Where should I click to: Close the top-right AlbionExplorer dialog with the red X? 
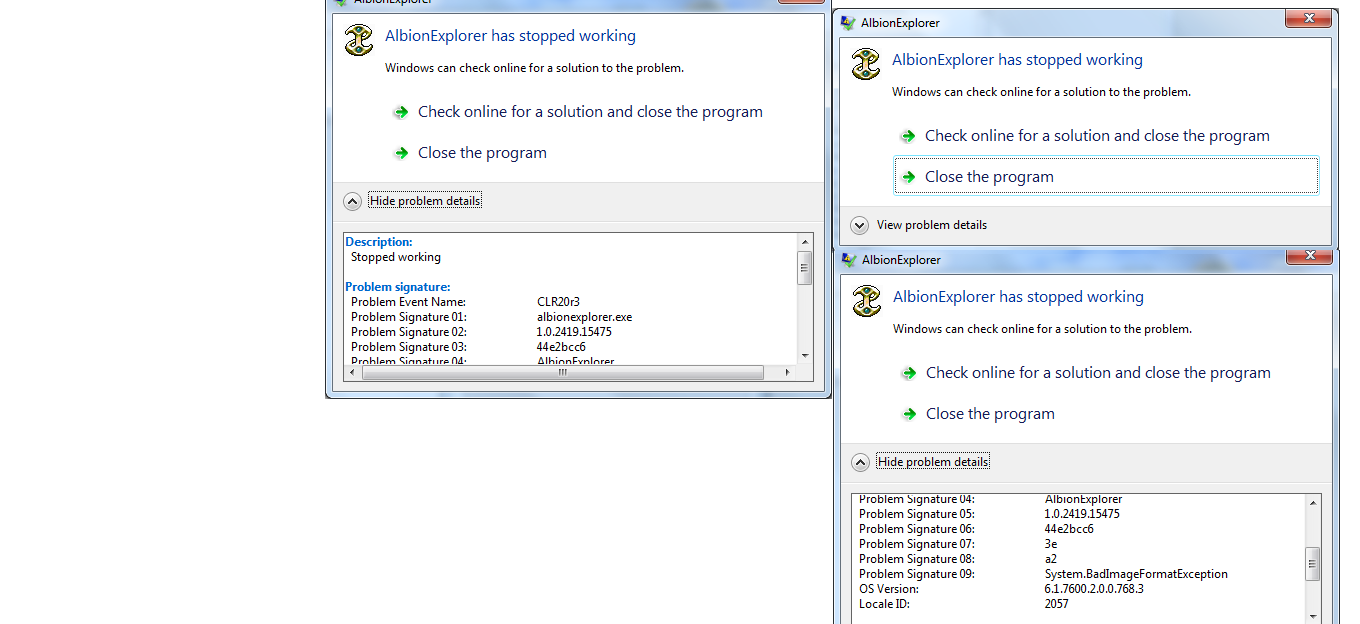[1307, 19]
